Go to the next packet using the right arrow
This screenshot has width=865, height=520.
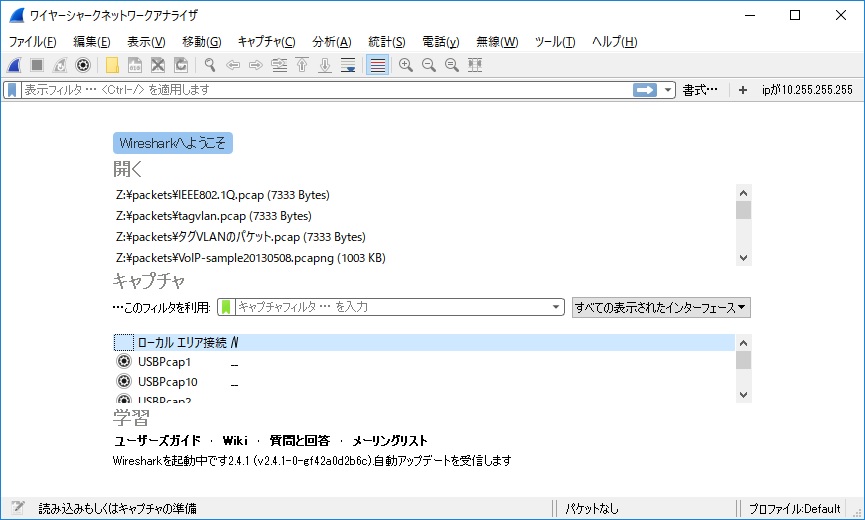pyautogui.click(x=256, y=65)
